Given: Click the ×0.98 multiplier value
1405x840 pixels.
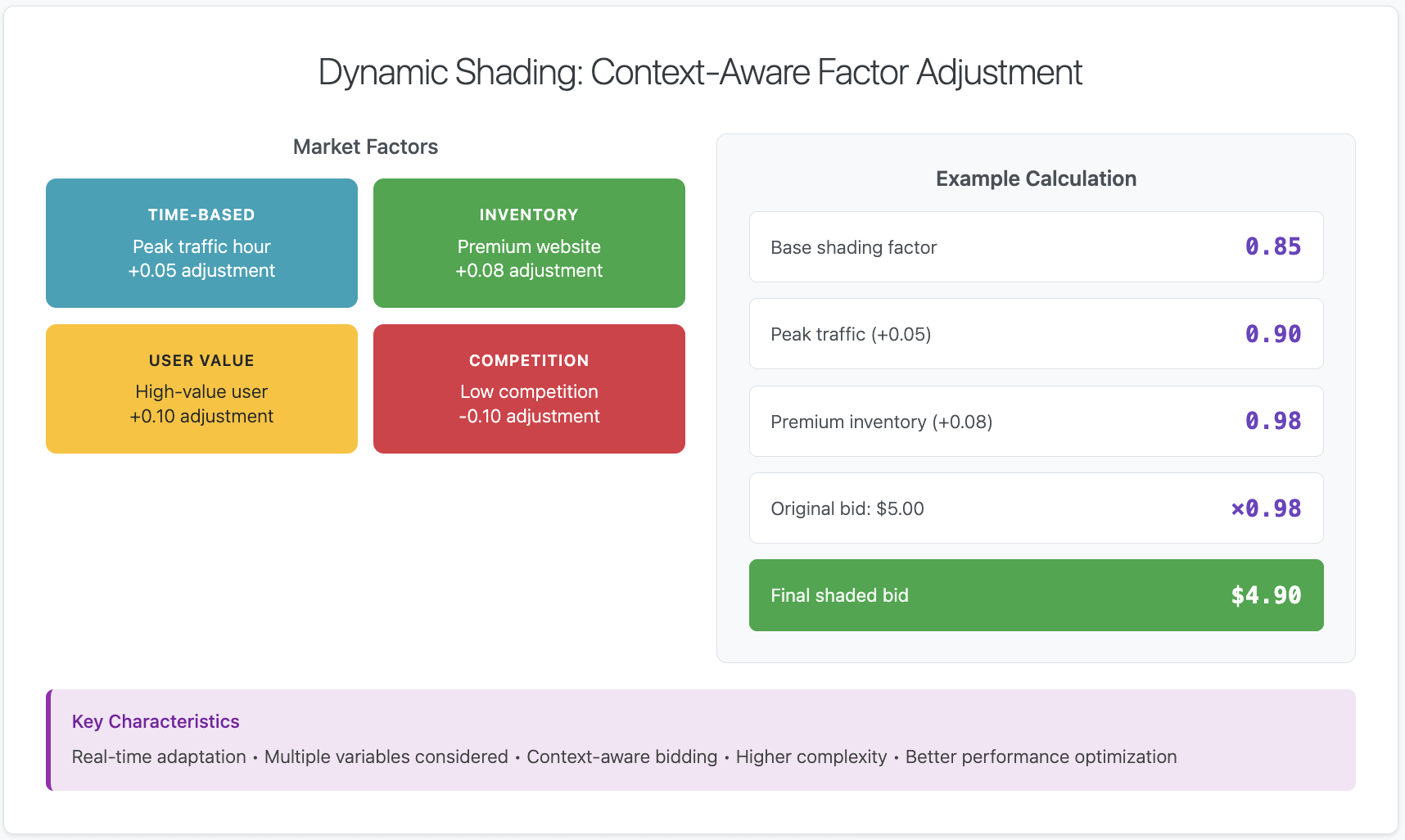Looking at the screenshot, I should coord(1266,508).
